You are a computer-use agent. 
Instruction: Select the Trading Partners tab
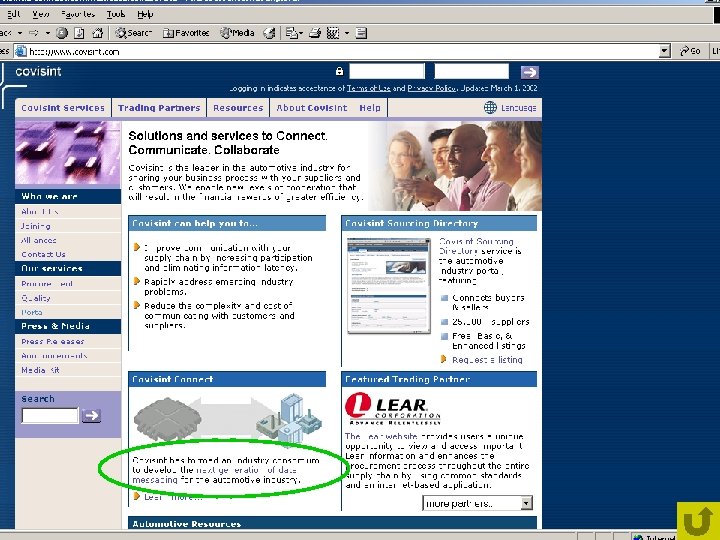pyautogui.click(x=159, y=108)
